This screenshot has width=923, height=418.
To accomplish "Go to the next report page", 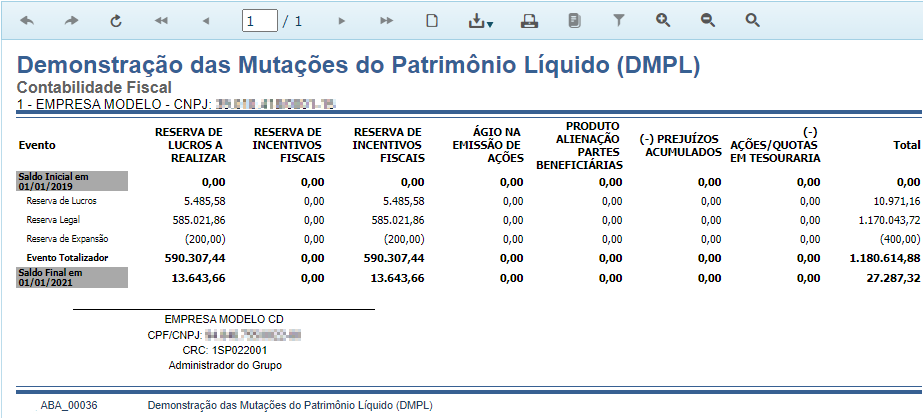I will [341, 21].
